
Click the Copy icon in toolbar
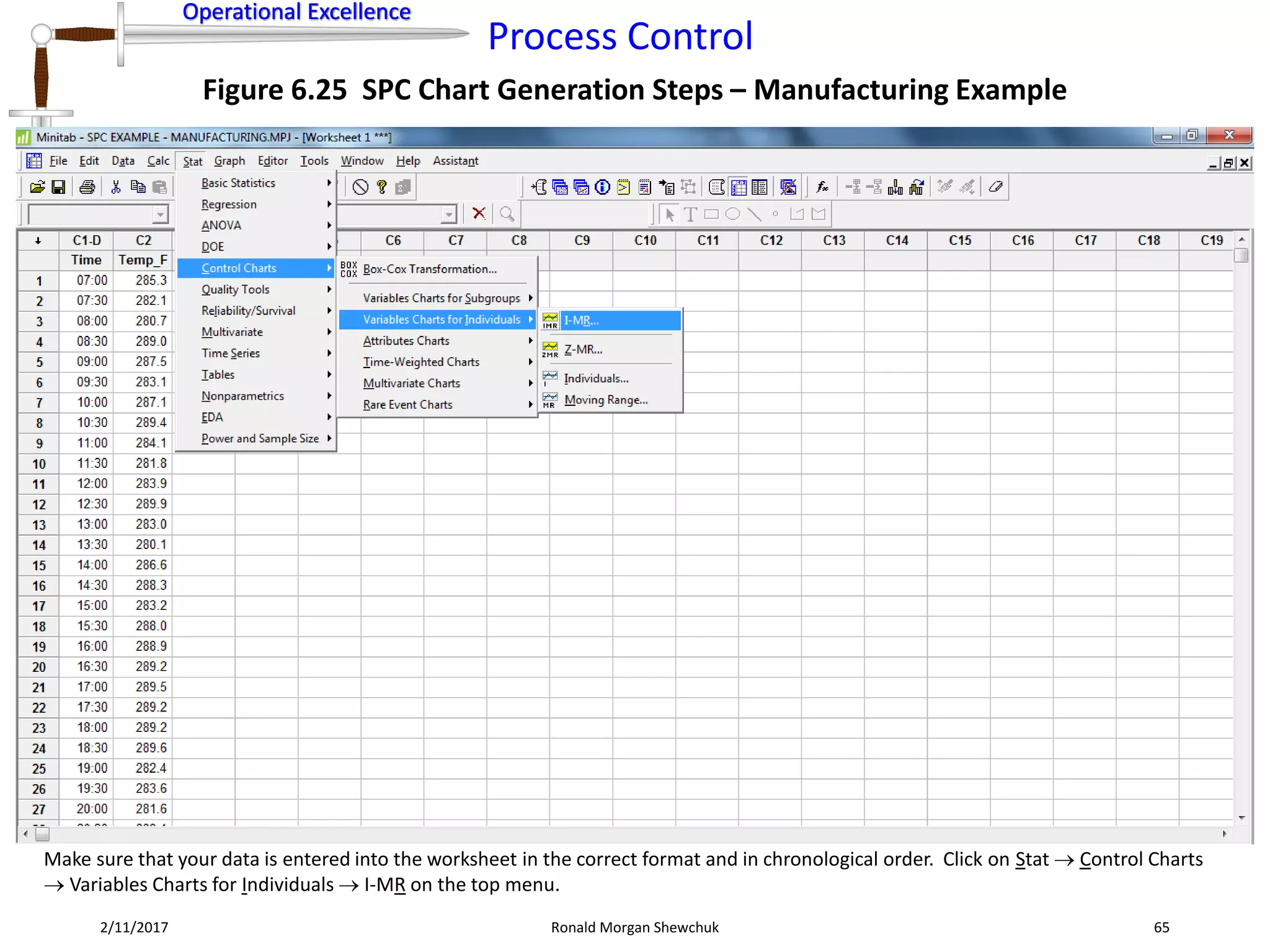coord(138,187)
